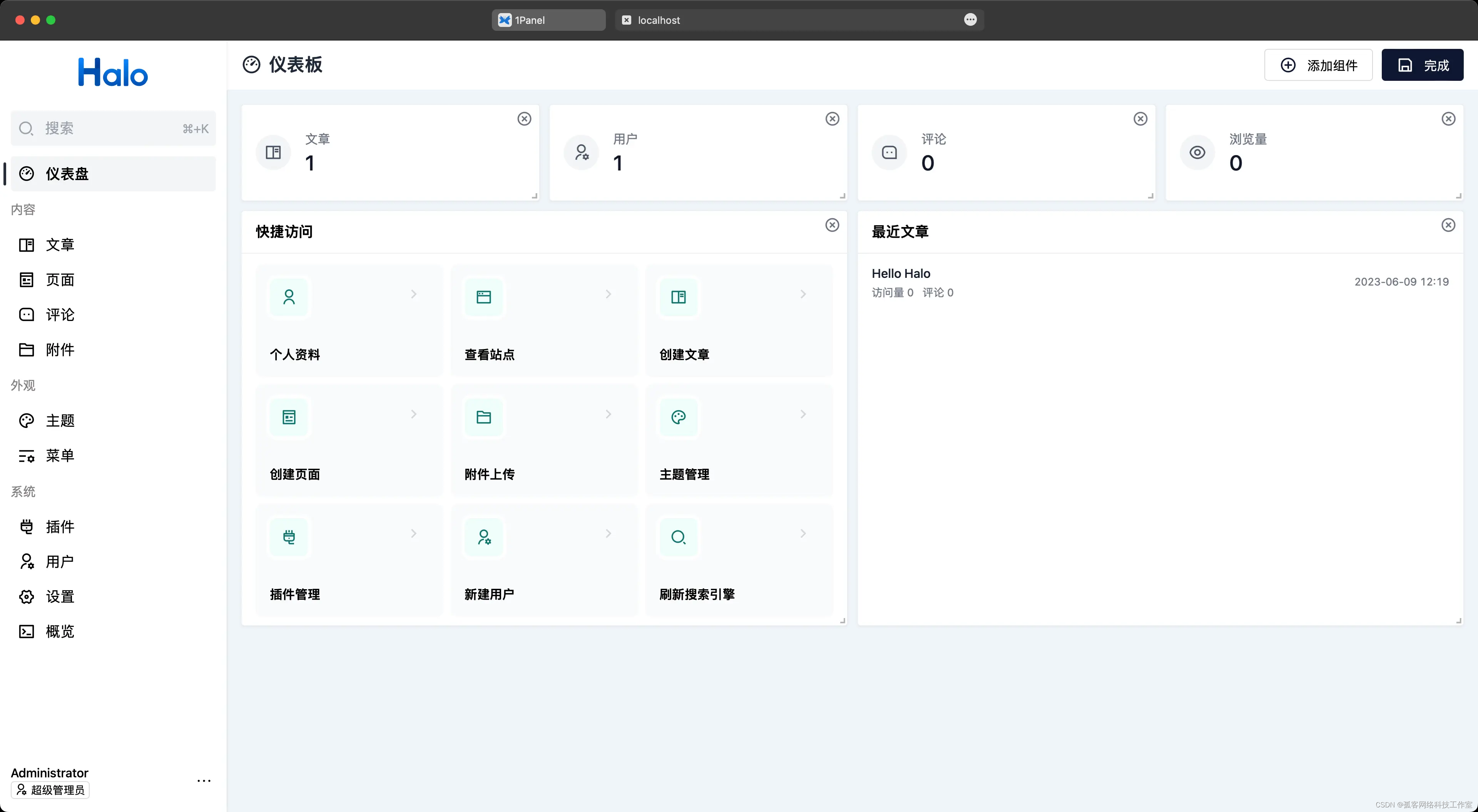
Task: Open 主题 in the sidebar
Action: pyautogui.click(x=60, y=421)
